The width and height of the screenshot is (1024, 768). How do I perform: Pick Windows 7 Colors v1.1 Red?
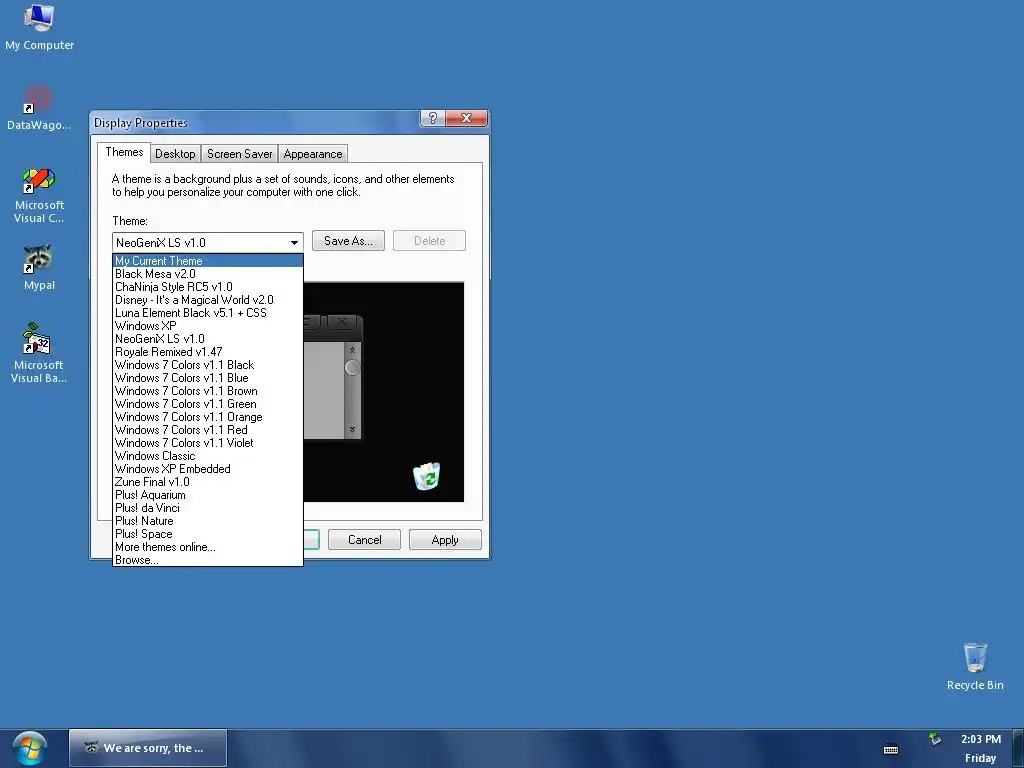pyautogui.click(x=208, y=430)
